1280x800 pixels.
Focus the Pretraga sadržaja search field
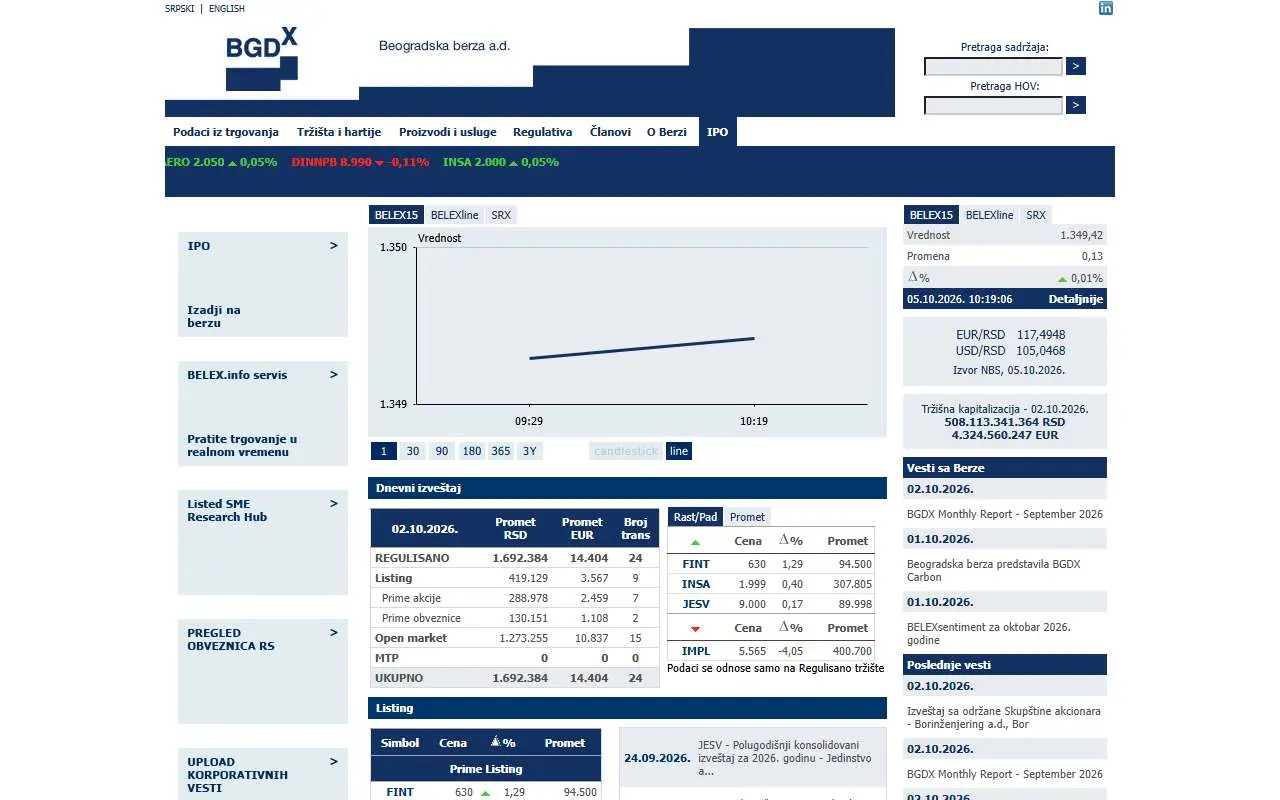pos(993,67)
